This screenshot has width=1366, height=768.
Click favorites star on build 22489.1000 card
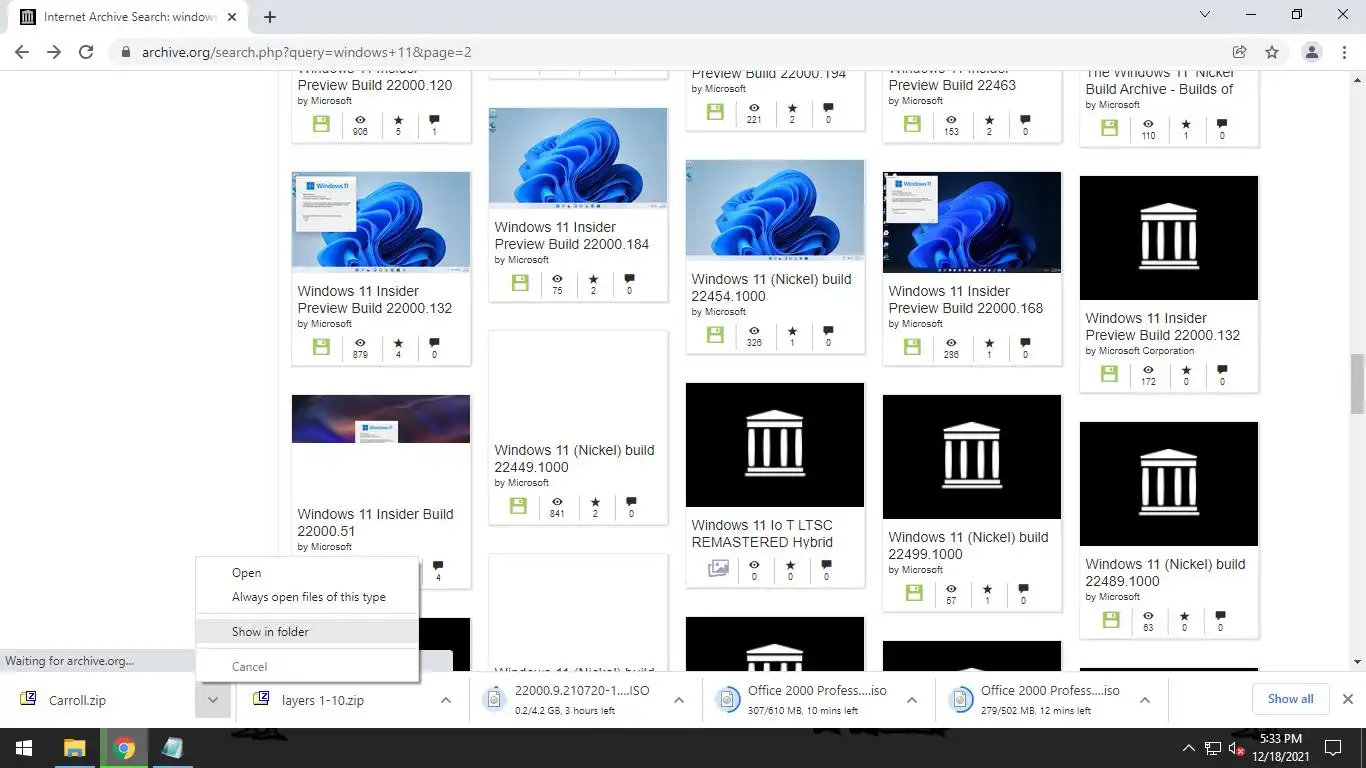[x=1185, y=616]
